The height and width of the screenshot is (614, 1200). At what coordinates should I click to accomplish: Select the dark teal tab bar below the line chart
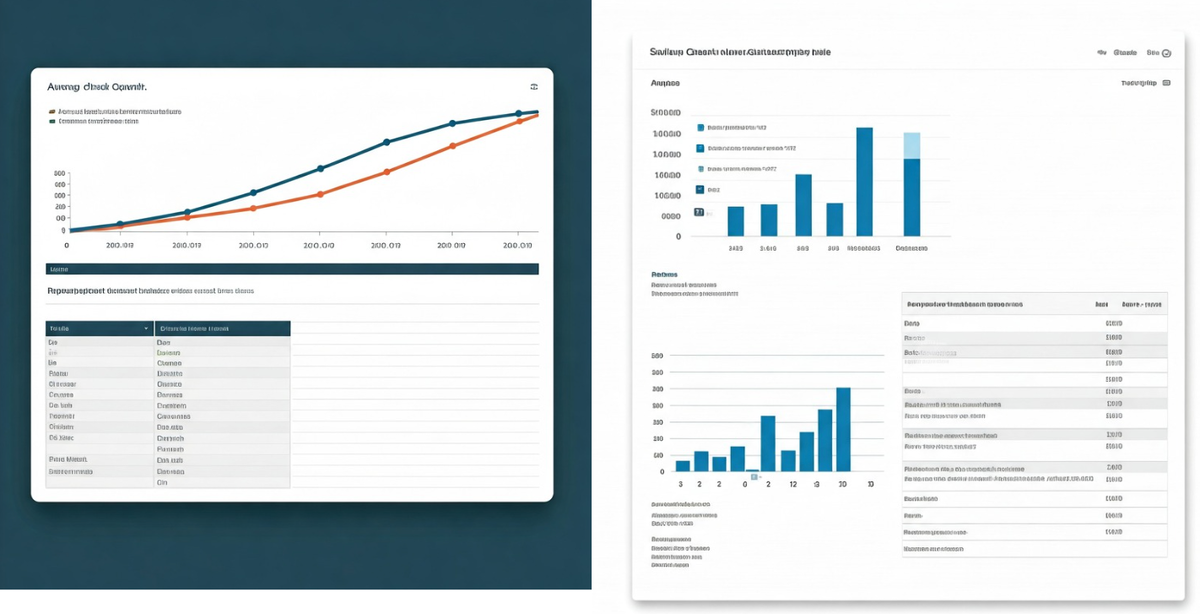[292, 269]
